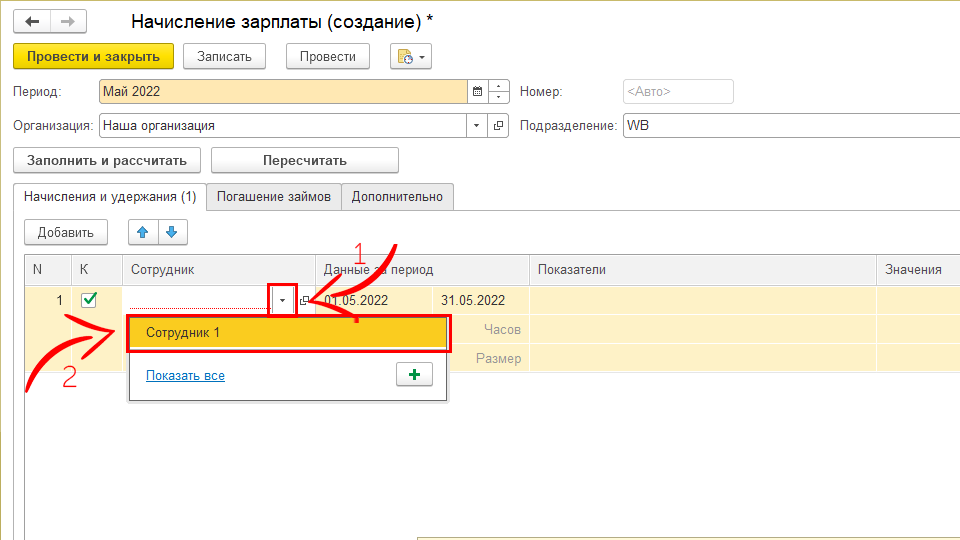This screenshot has width=960, height=540.
Task: Open the Организация record link icon
Action: 498,126
